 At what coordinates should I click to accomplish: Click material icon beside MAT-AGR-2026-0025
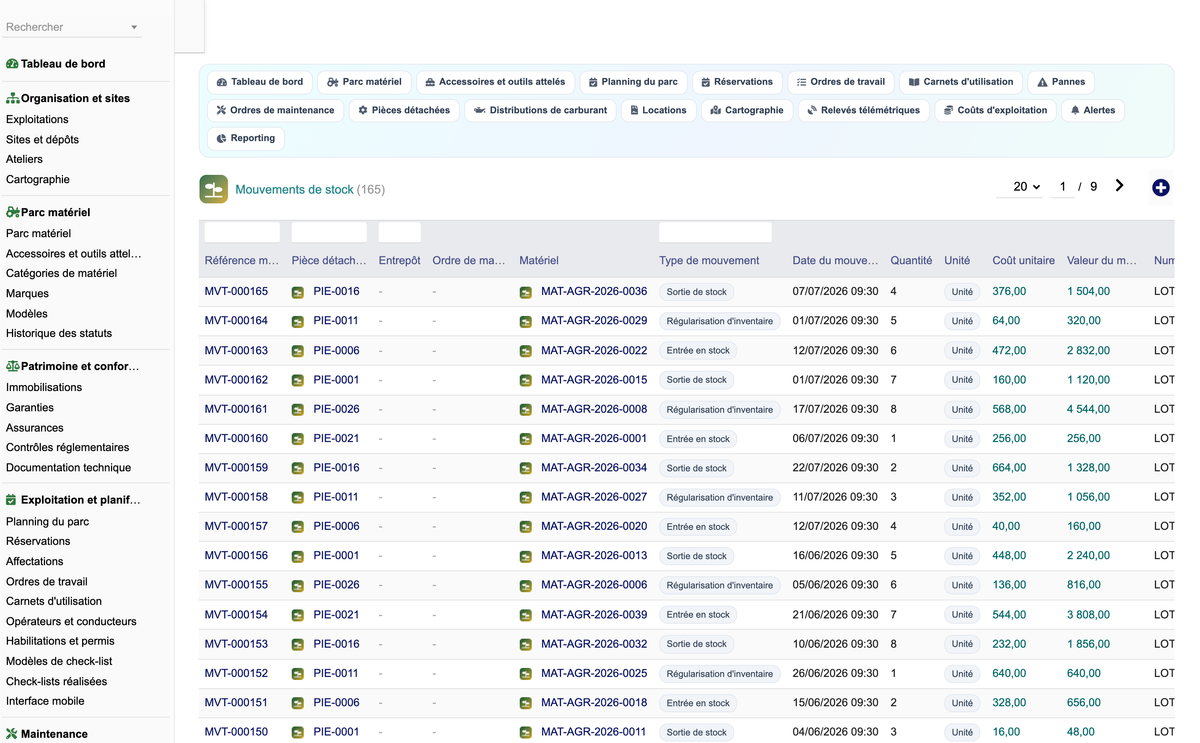coord(526,674)
